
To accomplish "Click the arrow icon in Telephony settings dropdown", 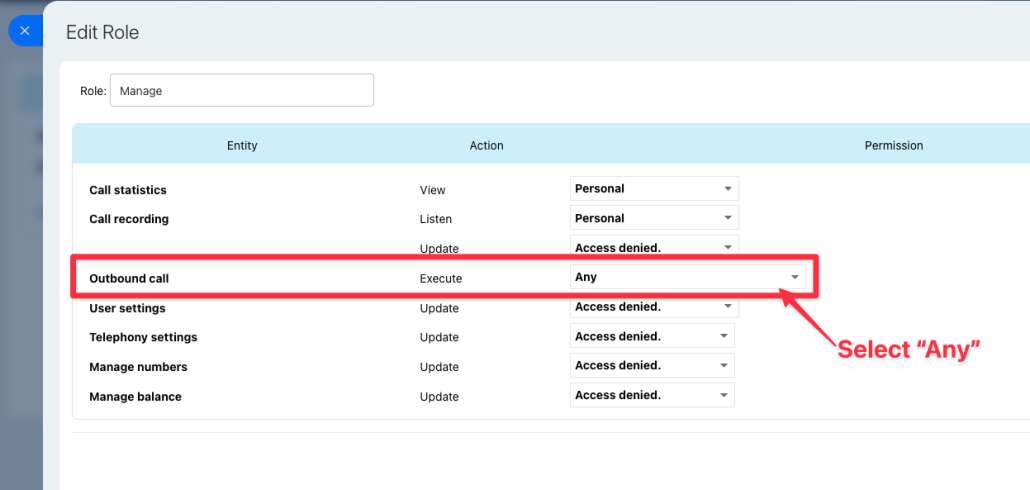I will [x=723, y=336].
